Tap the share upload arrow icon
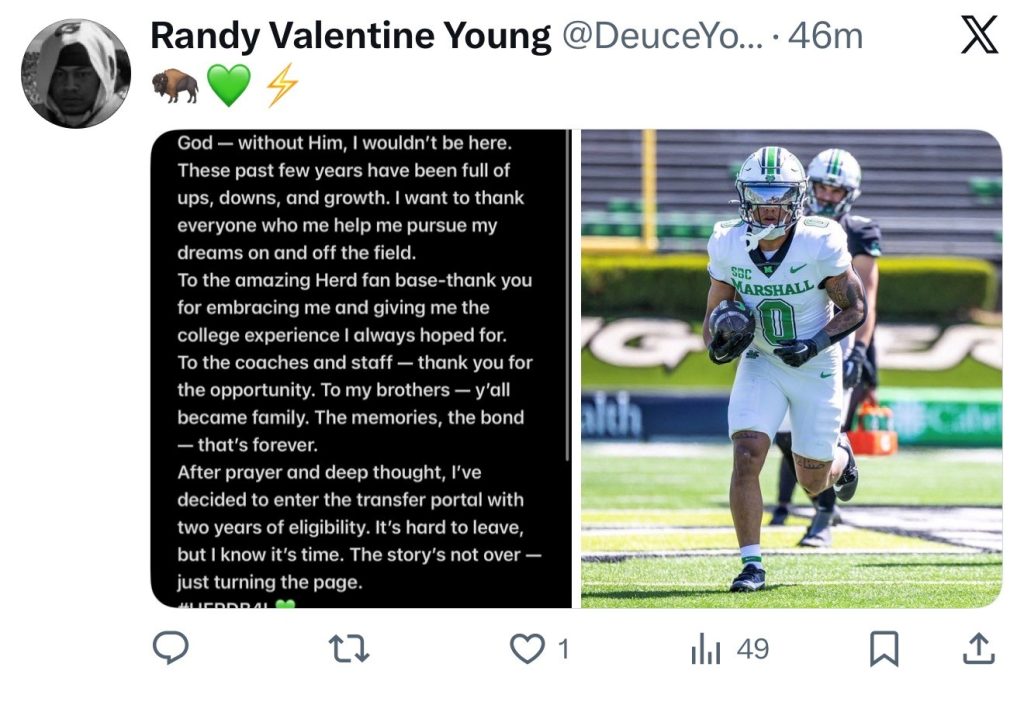The height and width of the screenshot is (726, 1024). (x=977, y=649)
